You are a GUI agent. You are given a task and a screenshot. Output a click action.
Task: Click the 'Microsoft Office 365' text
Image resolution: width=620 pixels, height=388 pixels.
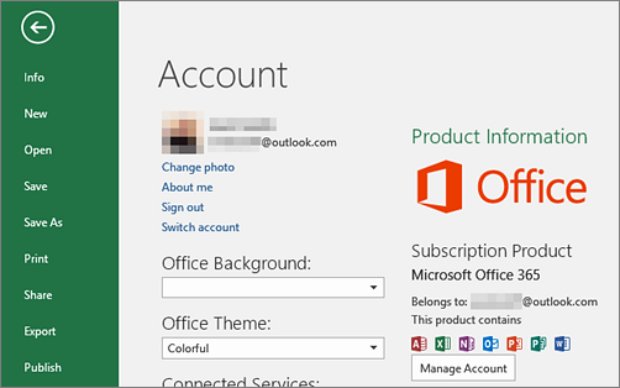(x=476, y=275)
